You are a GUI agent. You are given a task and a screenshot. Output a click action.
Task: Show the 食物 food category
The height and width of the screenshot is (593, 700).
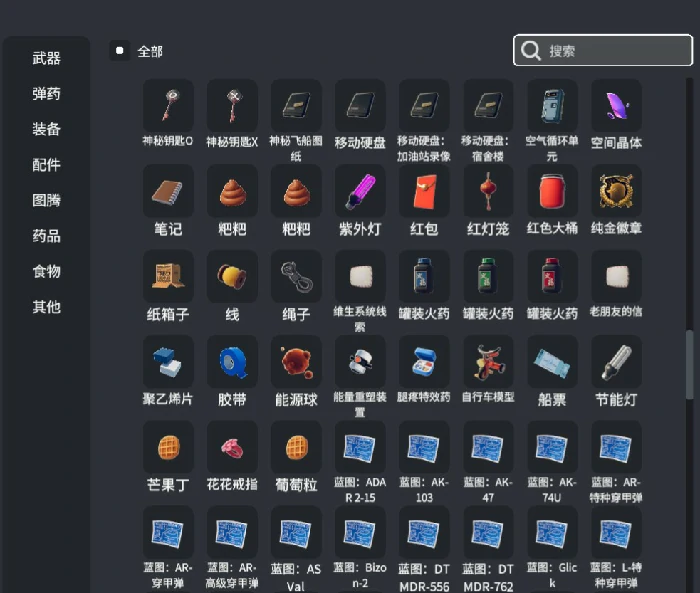pyautogui.click(x=46, y=271)
